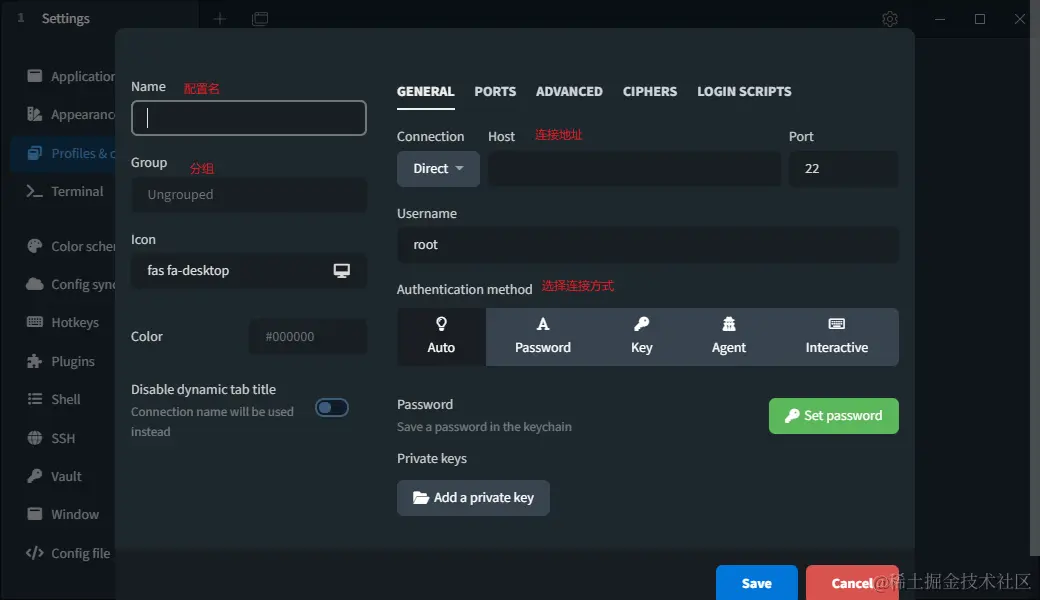
Task: Click the profile selector icon beside plus
Action: tap(260, 19)
